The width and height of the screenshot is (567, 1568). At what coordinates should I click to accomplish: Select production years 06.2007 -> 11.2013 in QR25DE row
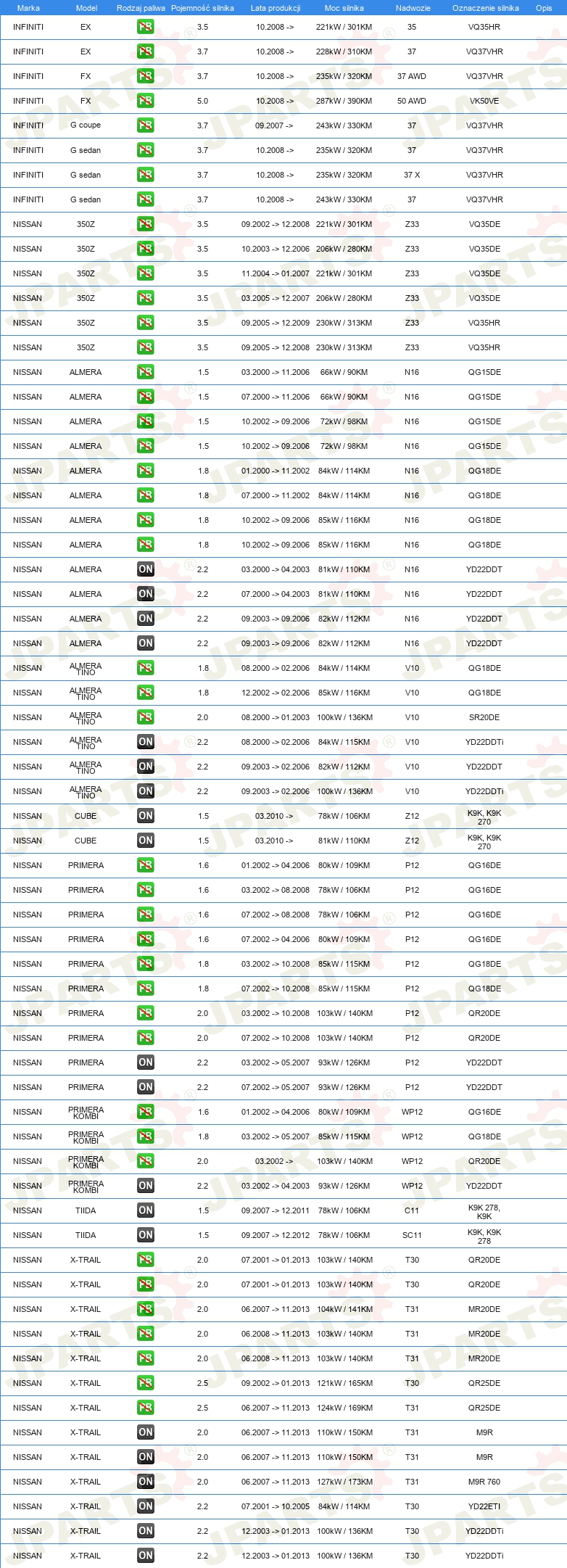tap(276, 1408)
